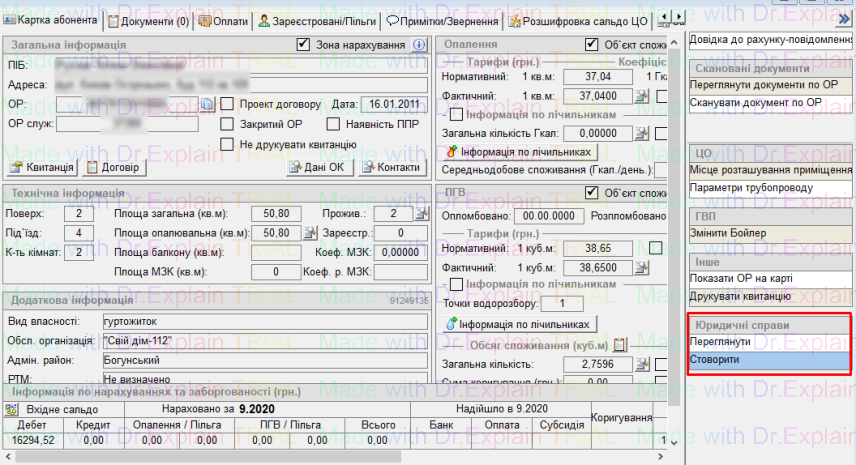Viewport: 856px width, 465px height.
Task: Click edit icon next to Площа опалювальна
Action: [x=309, y=233]
